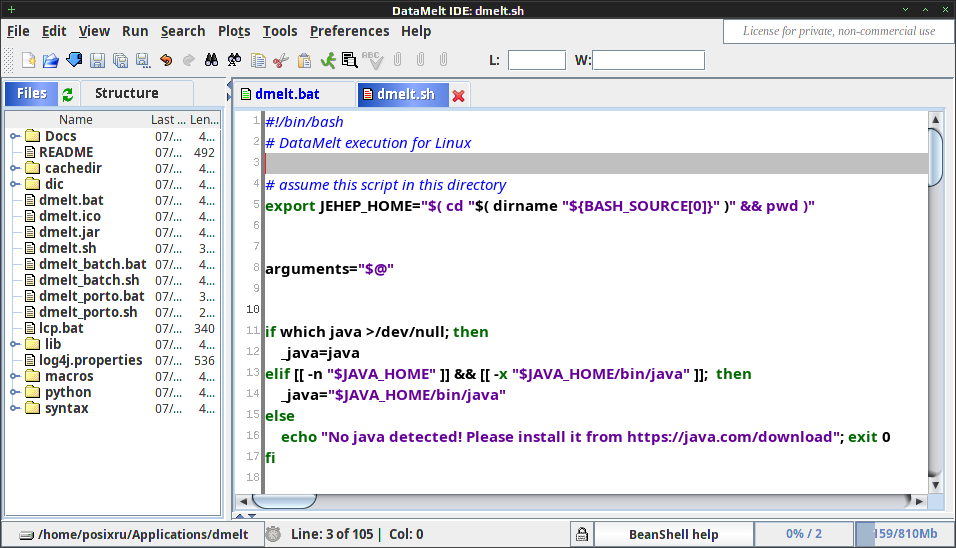Click the Copy documents icon

click(x=258, y=60)
